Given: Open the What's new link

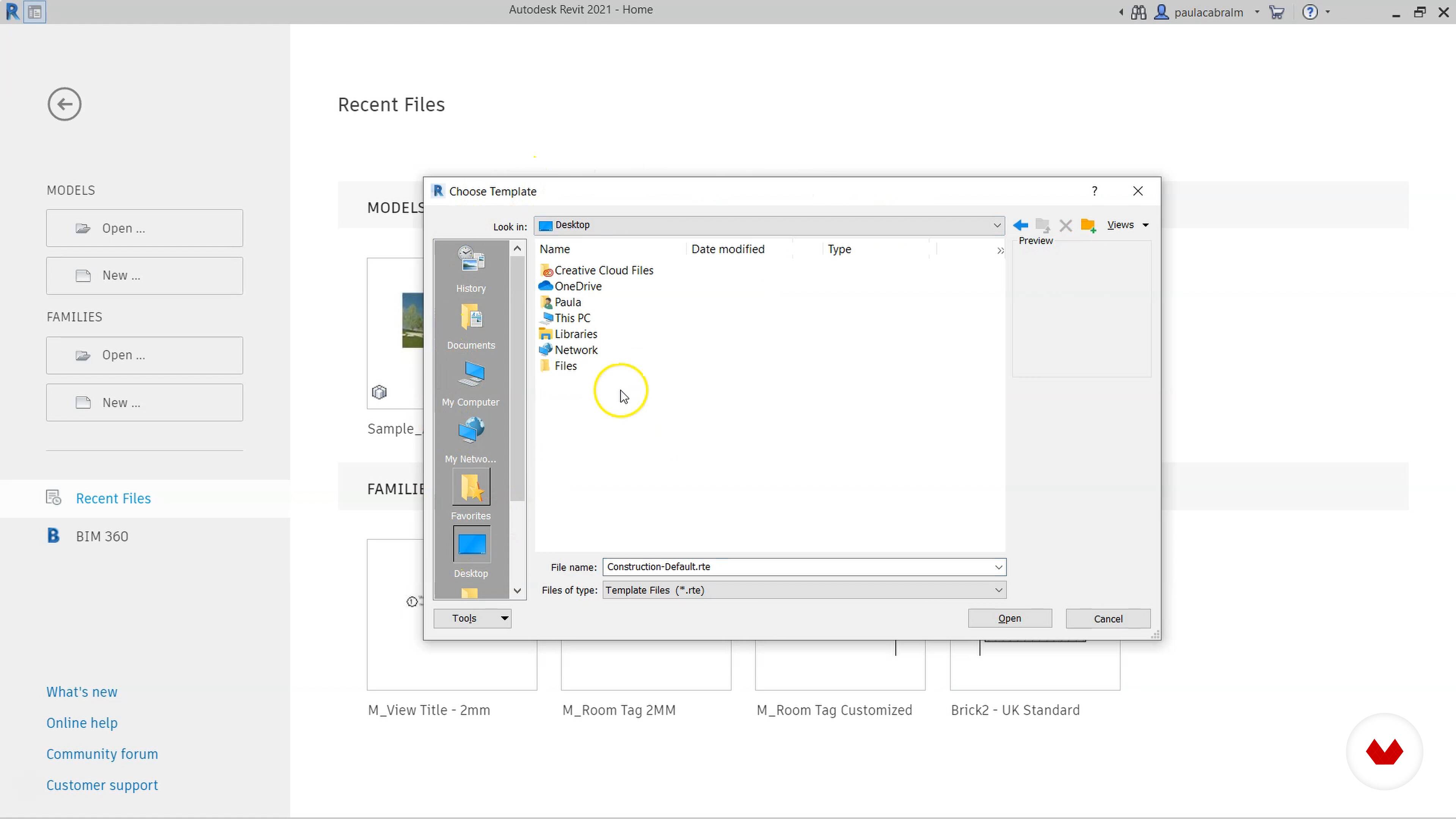Looking at the screenshot, I should click(x=82, y=692).
